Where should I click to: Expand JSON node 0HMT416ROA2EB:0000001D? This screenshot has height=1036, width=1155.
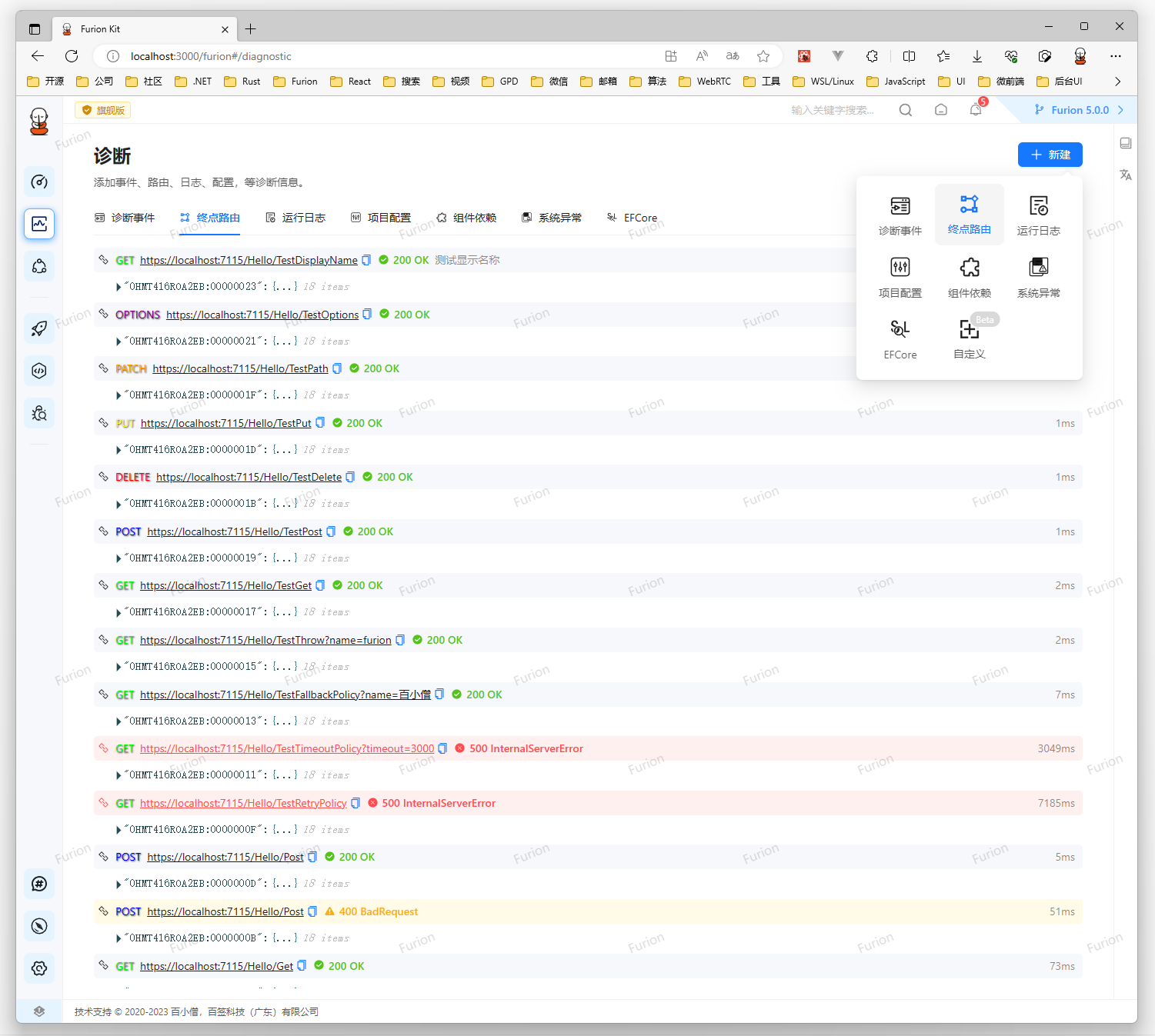(119, 450)
